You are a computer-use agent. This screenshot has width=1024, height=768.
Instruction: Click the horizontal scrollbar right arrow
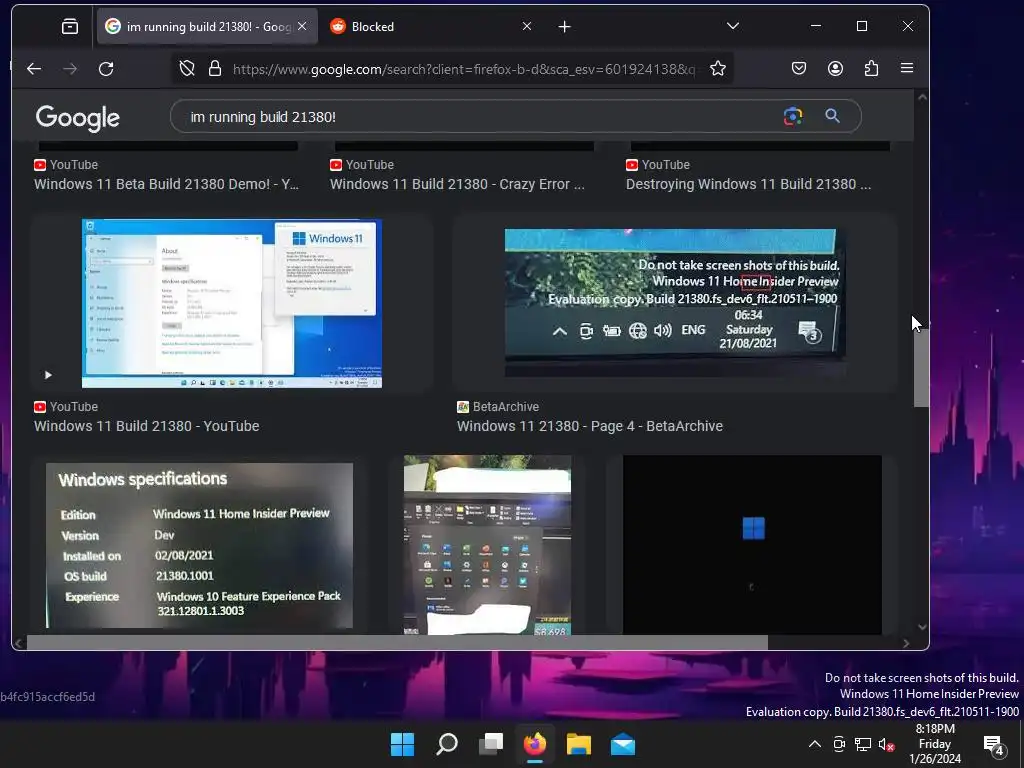point(906,643)
